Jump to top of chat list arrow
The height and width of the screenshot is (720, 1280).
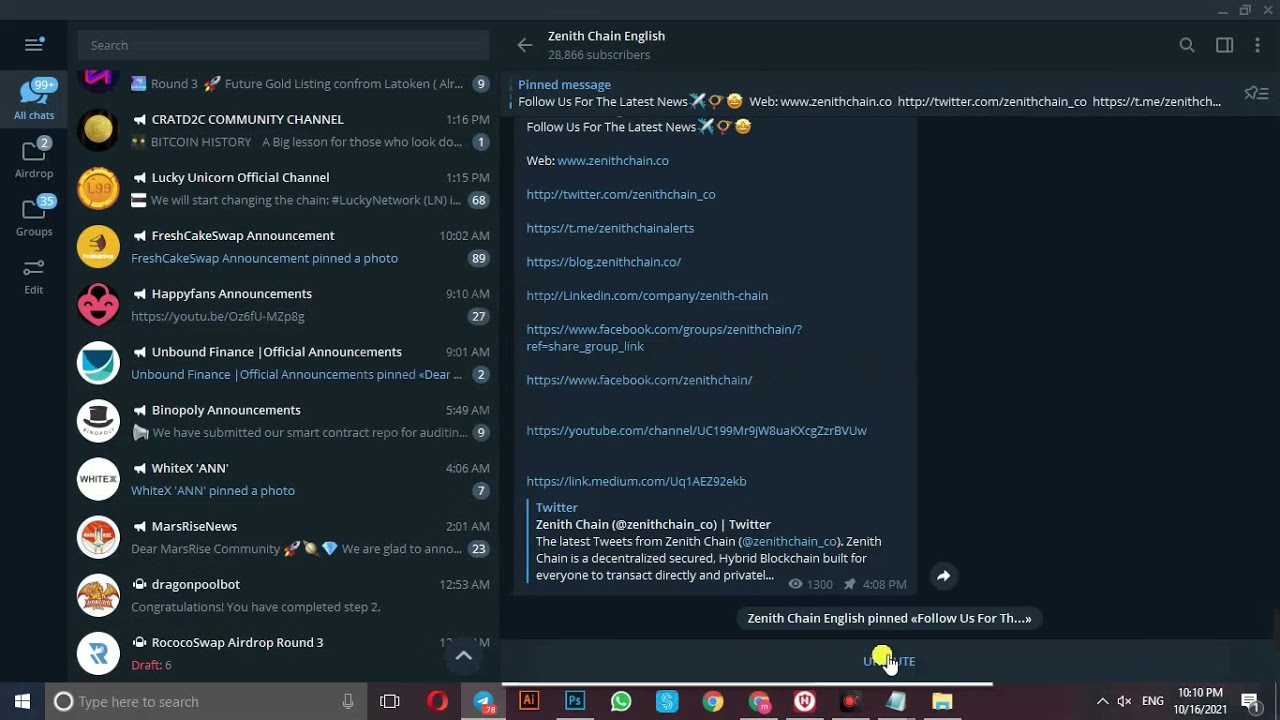(464, 655)
